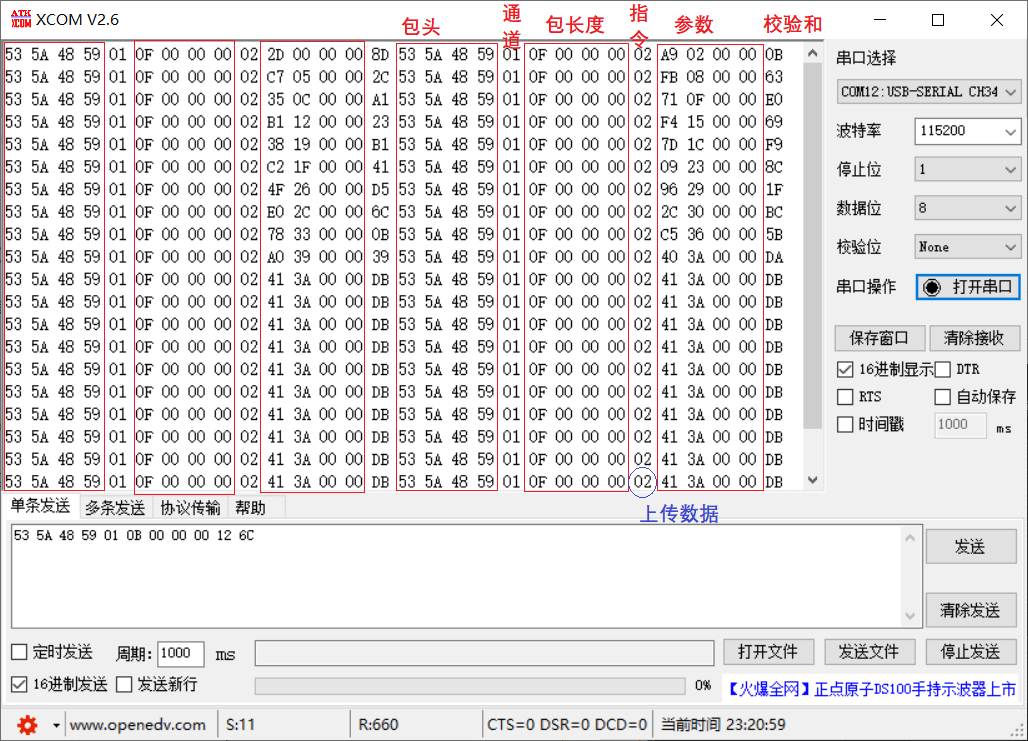Click the 周期 period field showing 1000
The image size is (1028, 741).
(x=180, y=653)
